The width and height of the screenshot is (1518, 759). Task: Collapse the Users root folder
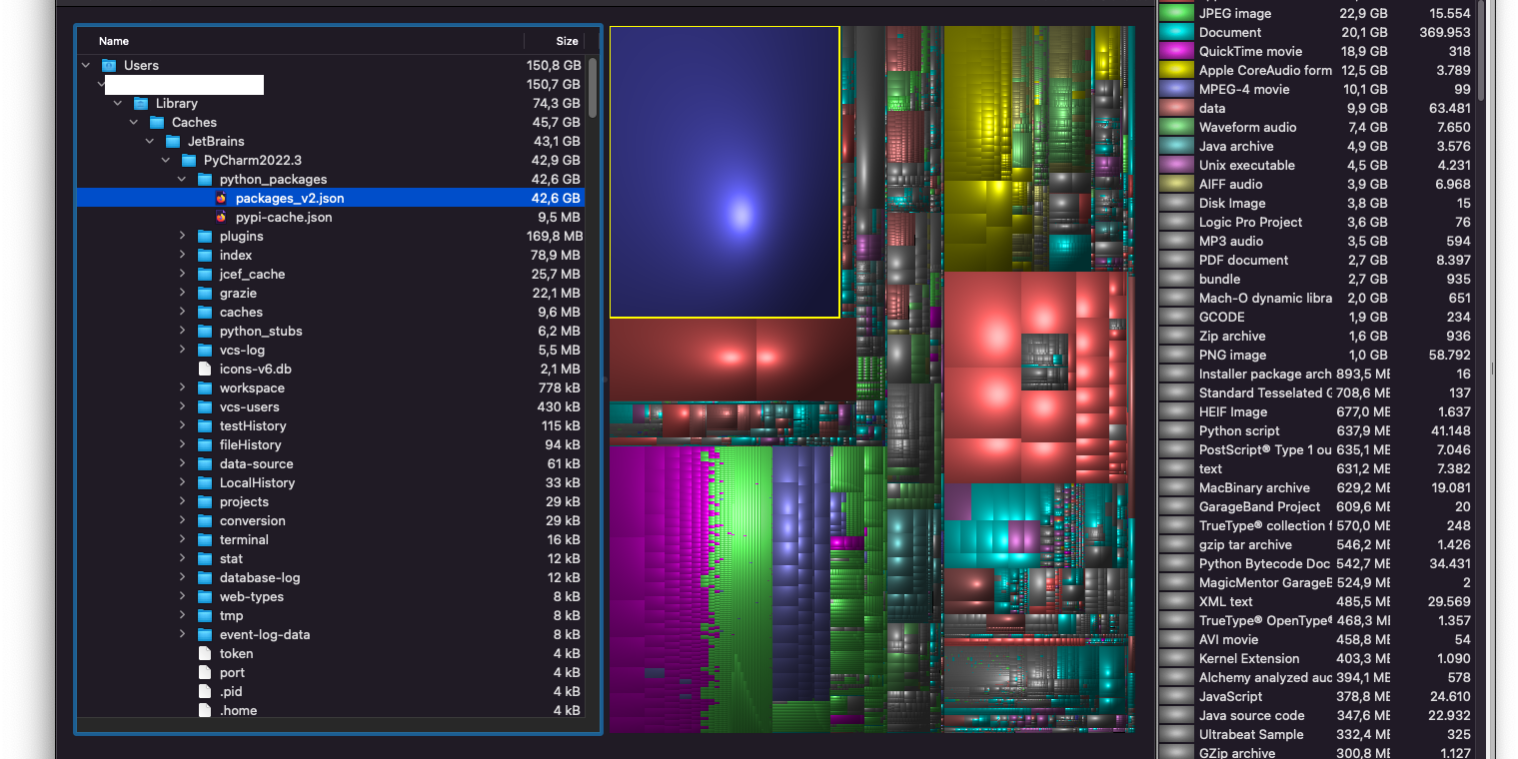click(x=86, y=65)
